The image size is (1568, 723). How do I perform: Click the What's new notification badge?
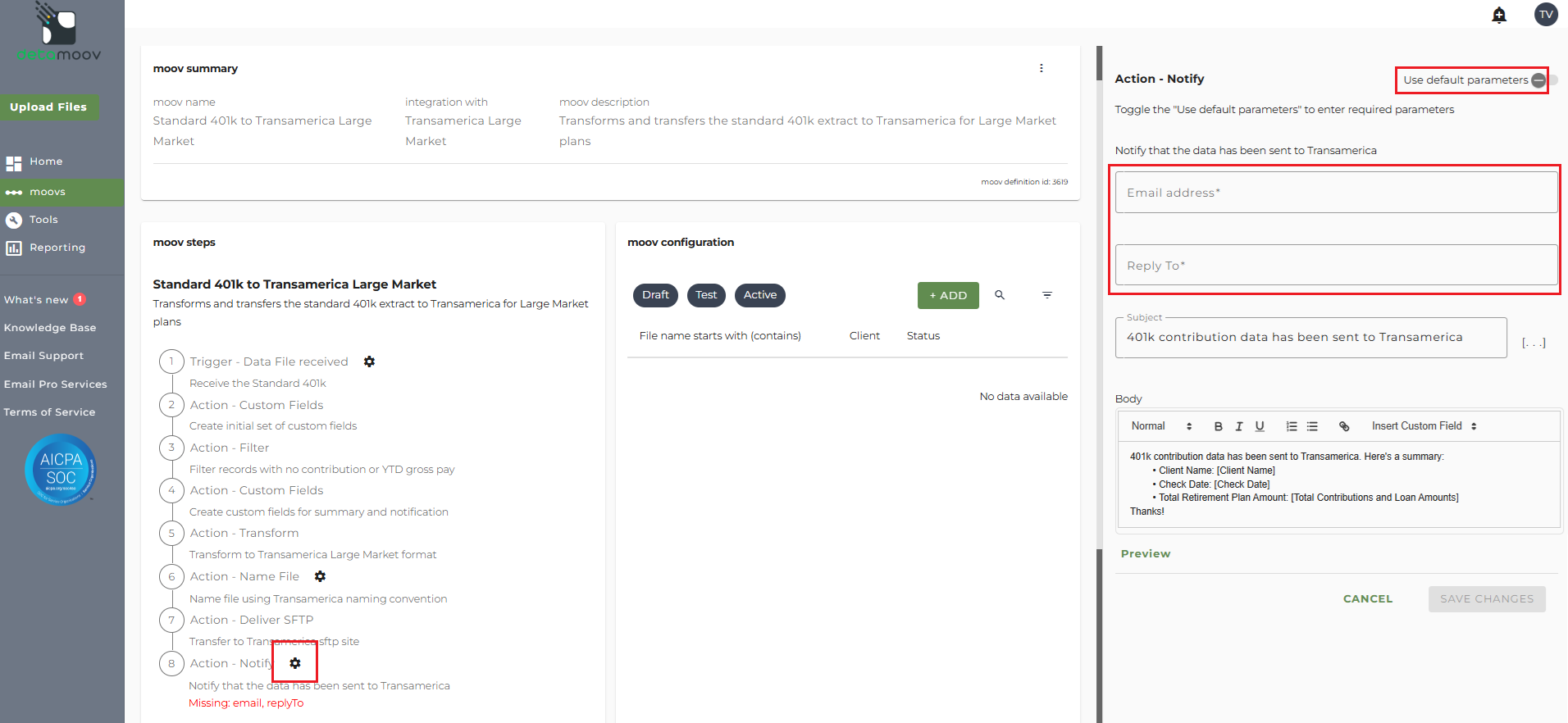point(80,299)
